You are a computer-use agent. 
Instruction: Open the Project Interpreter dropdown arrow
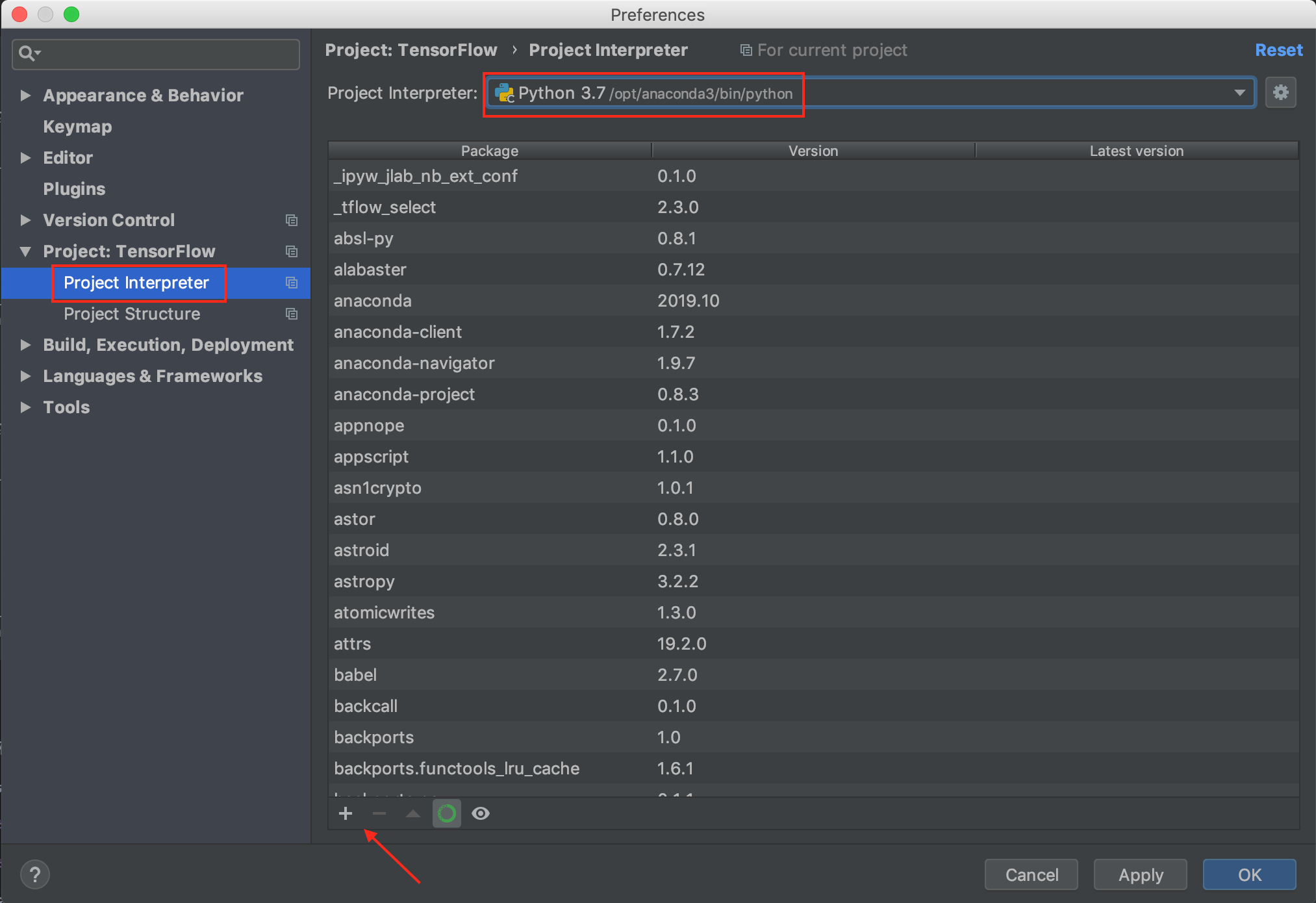tap(1240, 93)
